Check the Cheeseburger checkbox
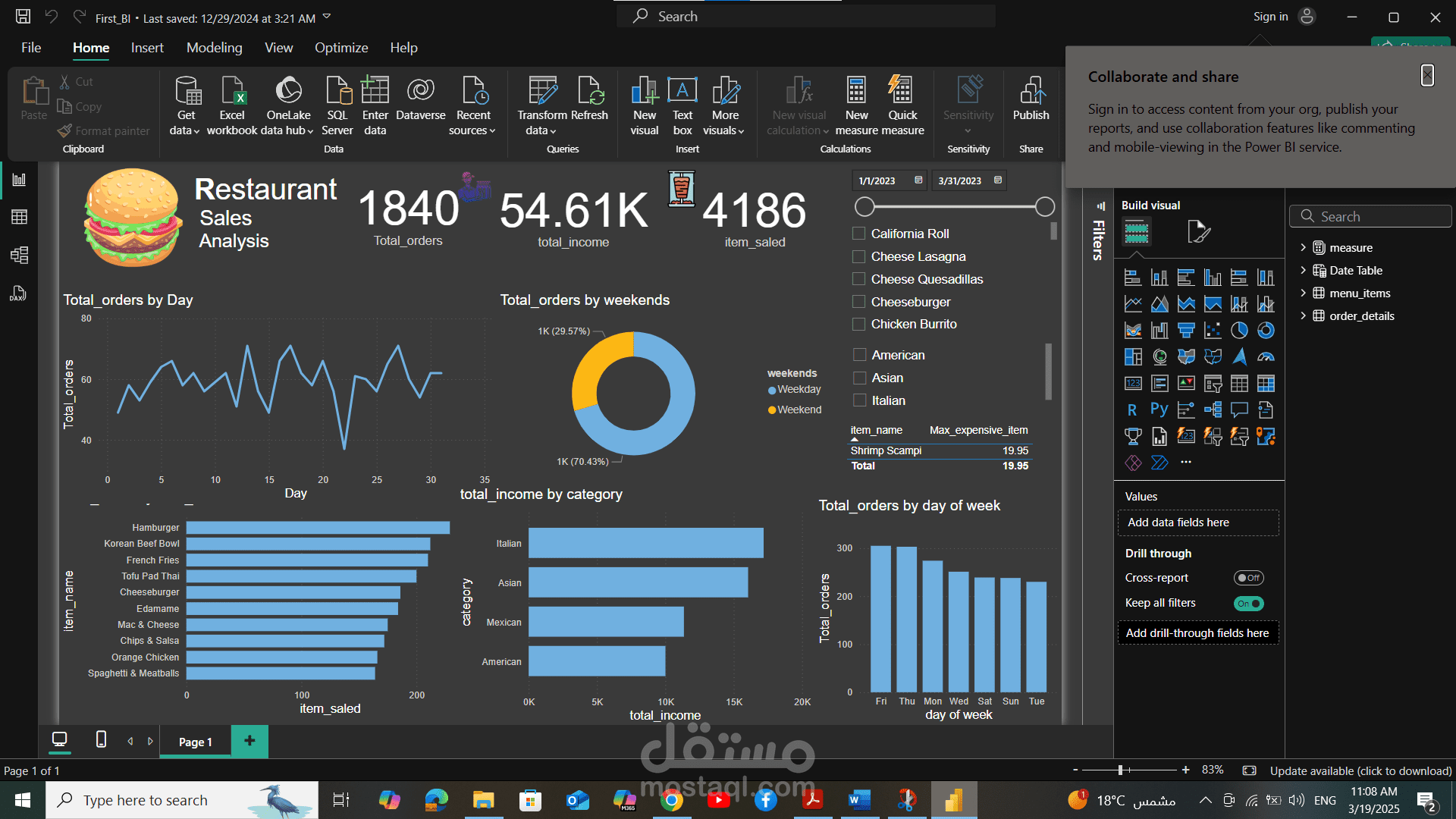Viewport: 1456px width, 819px height. pos(859,302)
